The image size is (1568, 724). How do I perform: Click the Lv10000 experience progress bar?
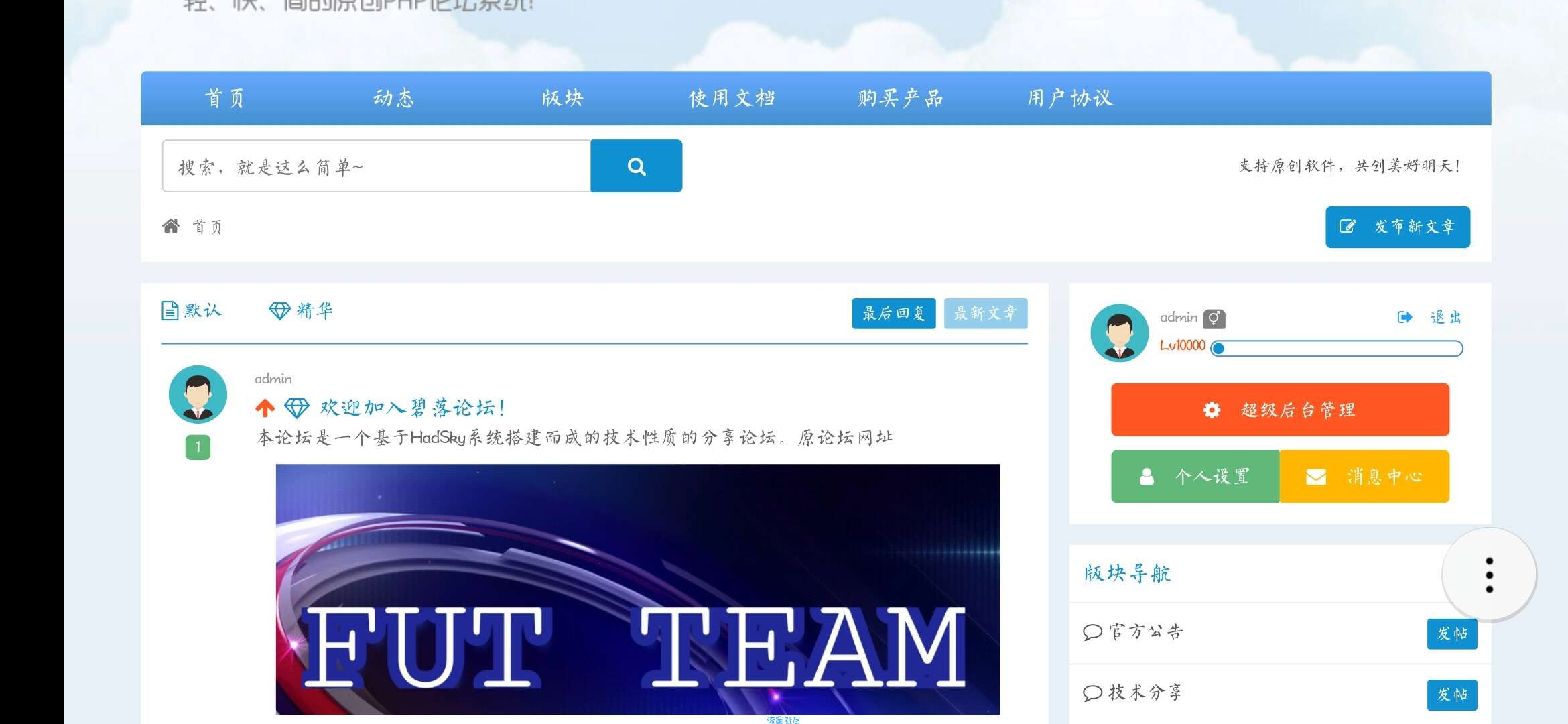tap(1336, 349)
